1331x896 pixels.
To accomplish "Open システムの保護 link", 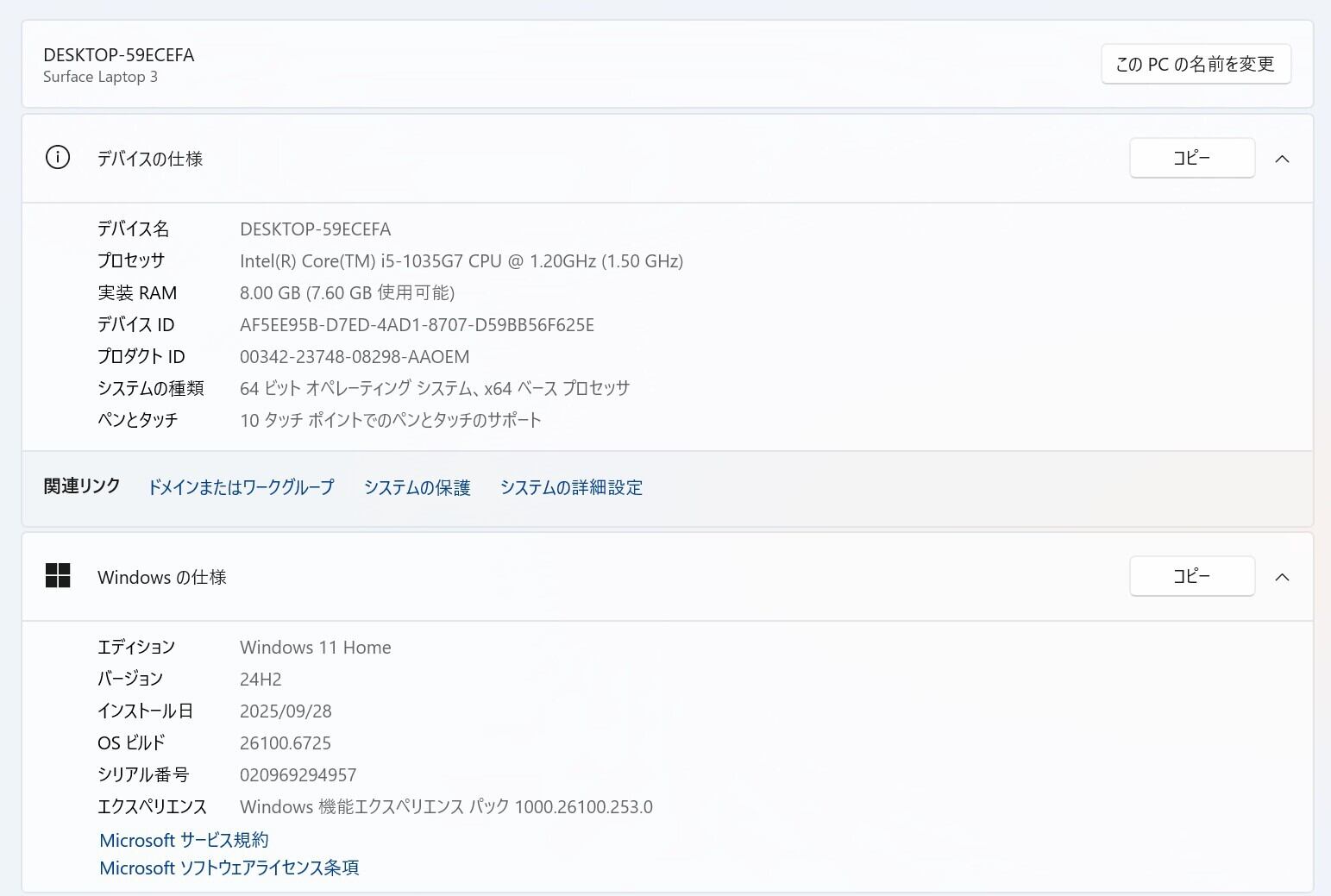I will pyautogui.click(x=418, y=487).
